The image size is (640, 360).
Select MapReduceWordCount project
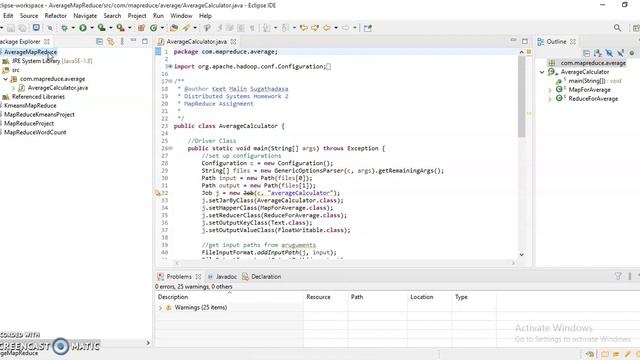coord(35,132)
